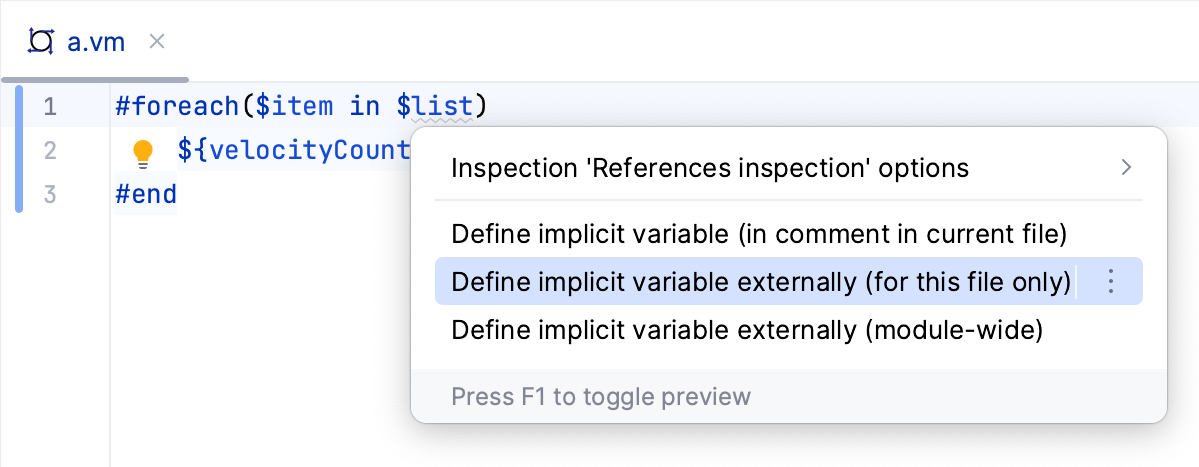Click the ${velocityCount reference on line 2
Viewport: 1199px width, 467px height.
(x=294, y=151)
